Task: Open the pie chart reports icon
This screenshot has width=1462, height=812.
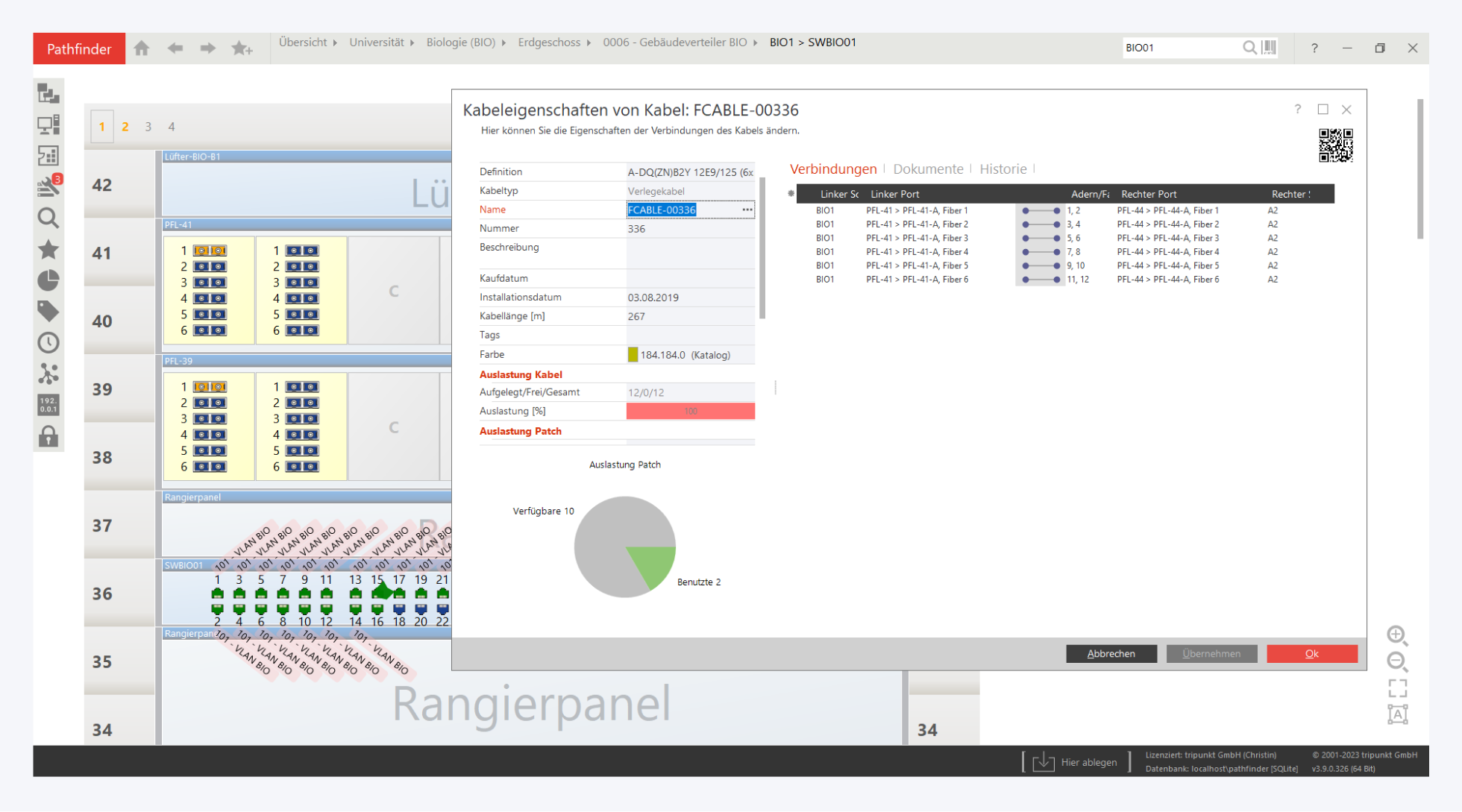Action: pyautogui.click(x=48, y=280)
